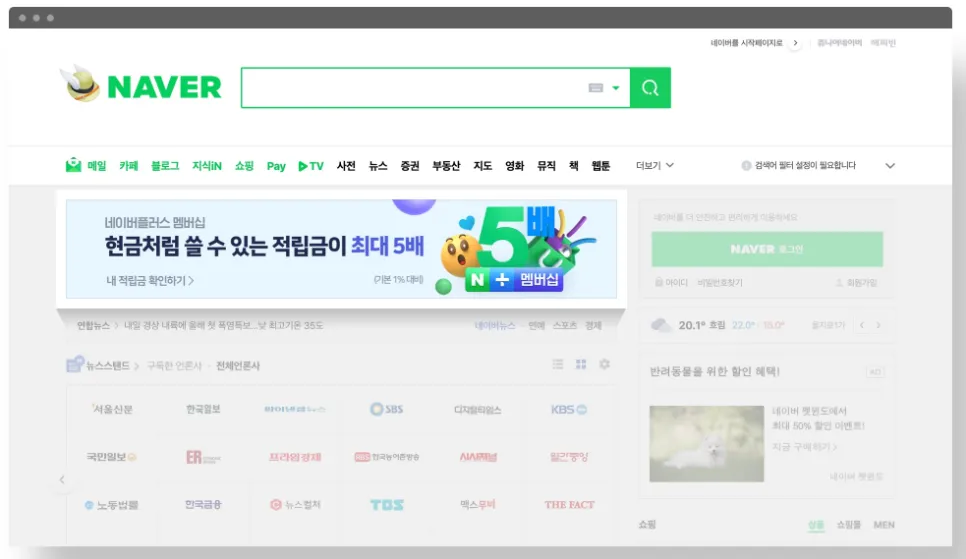Select the 전체언론사 tab
This screenshot has height=559, width=966.
click(x=238, y=365)
